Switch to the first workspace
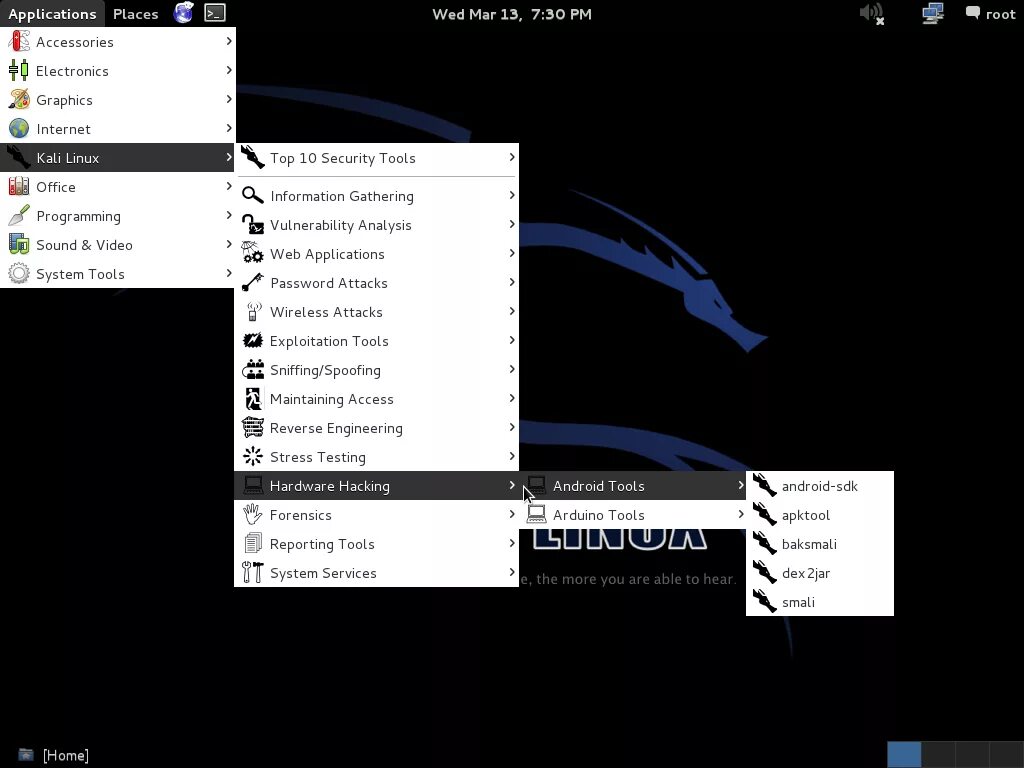The height and width of the screenshot is (768, 1024). click(904, 755)
